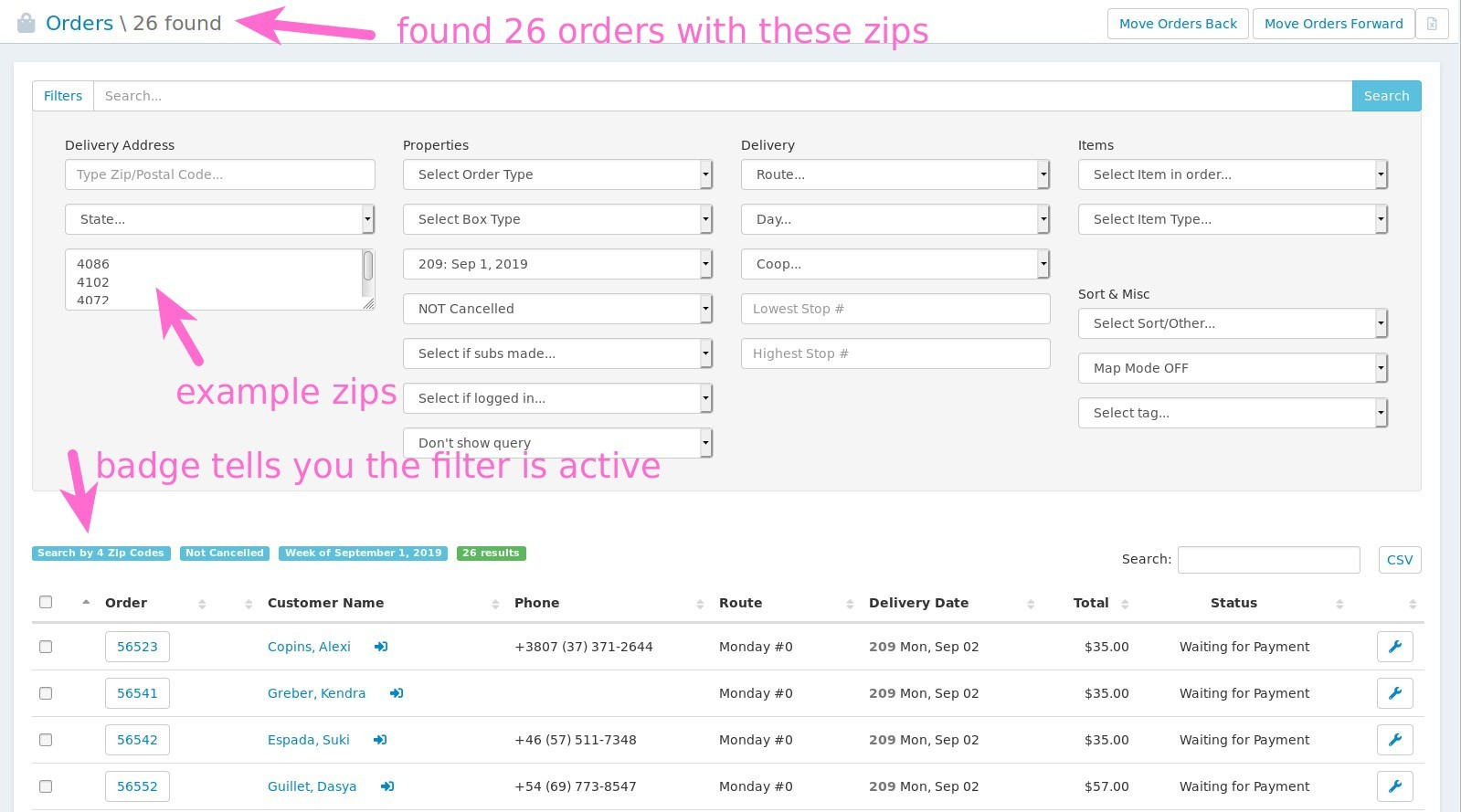Screen dimensions: 1461x812
Task: Focus the table Search input box
Action: [1268, 560]
